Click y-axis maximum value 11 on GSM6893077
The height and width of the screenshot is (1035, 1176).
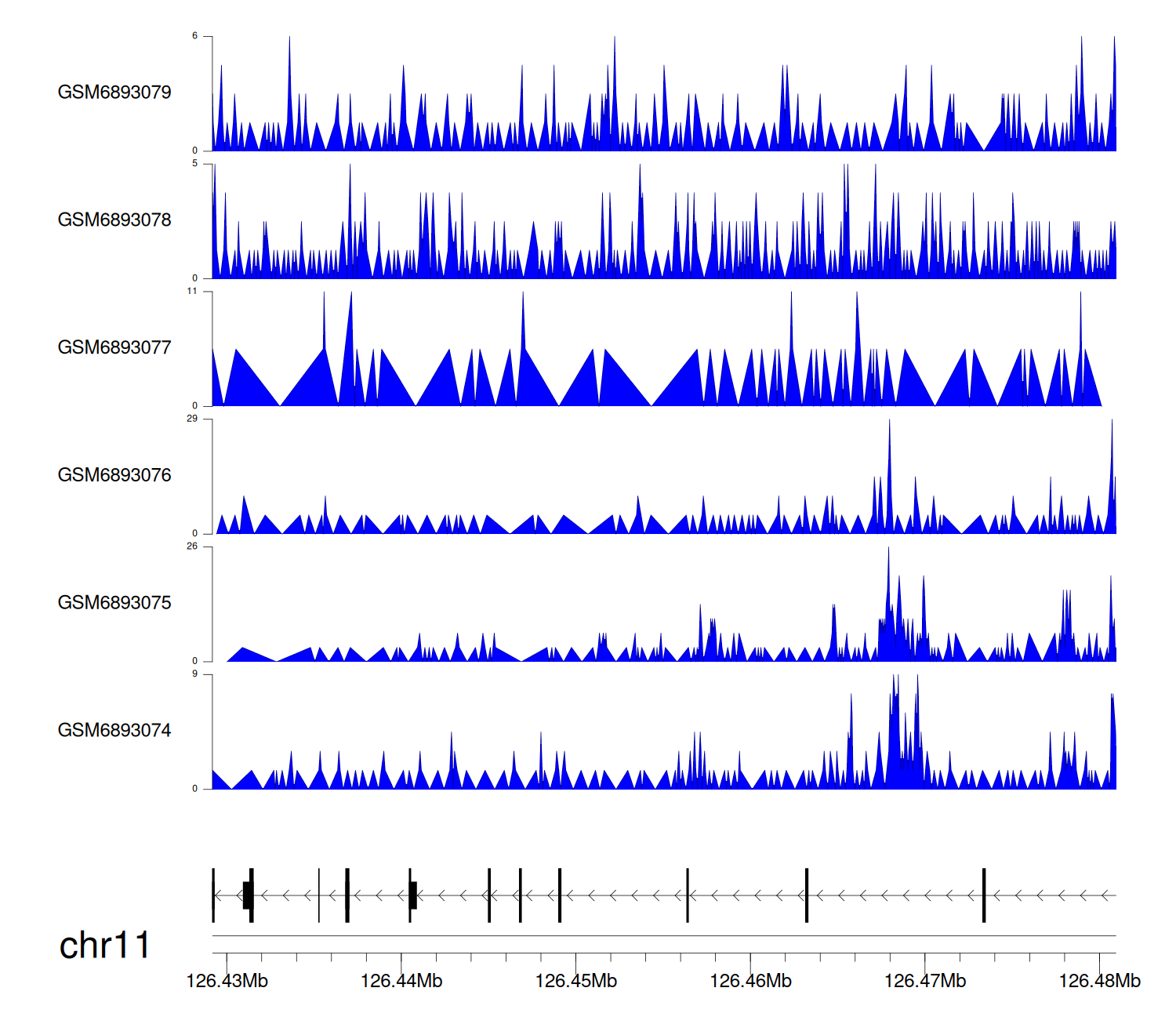192,291
